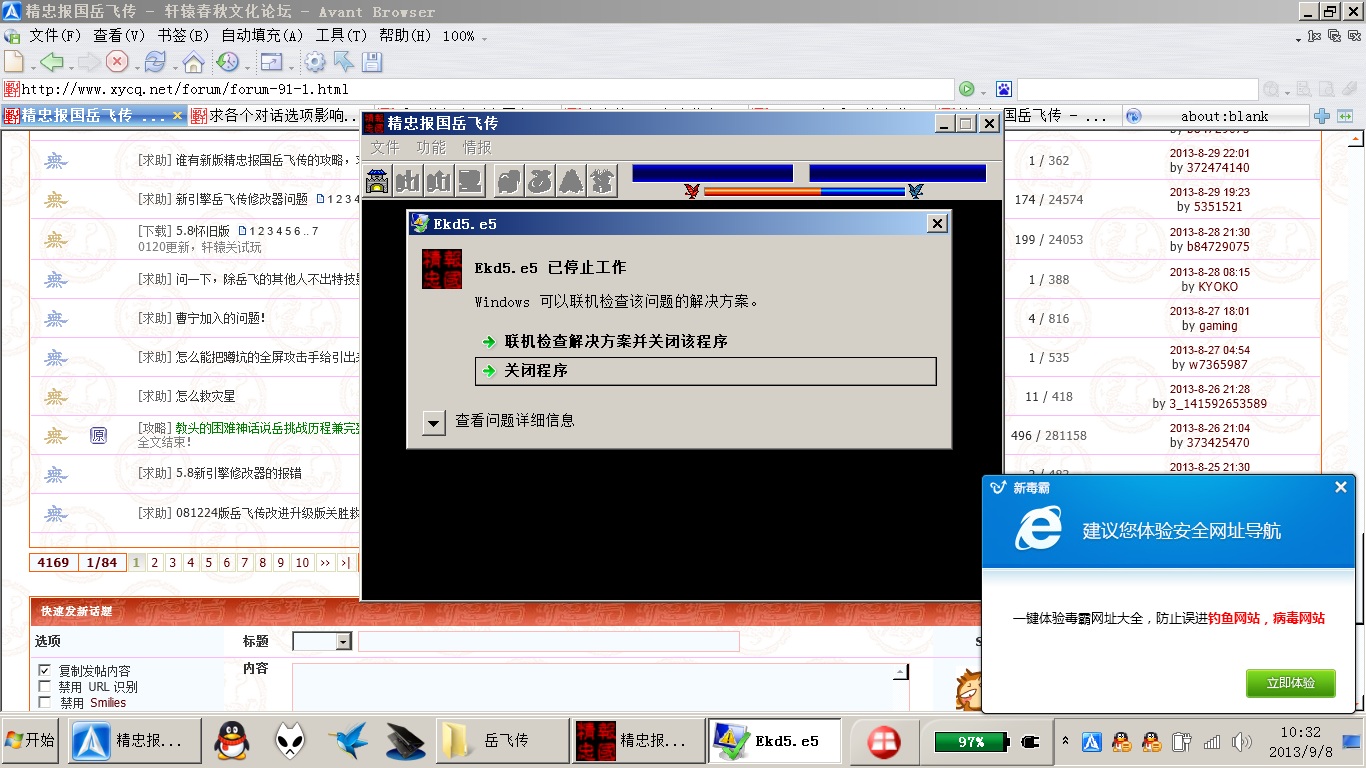This screenshot has width=1366, height=768.
Task: Open the thread 怎么救灾星
Action: click(x=205, y=397)
